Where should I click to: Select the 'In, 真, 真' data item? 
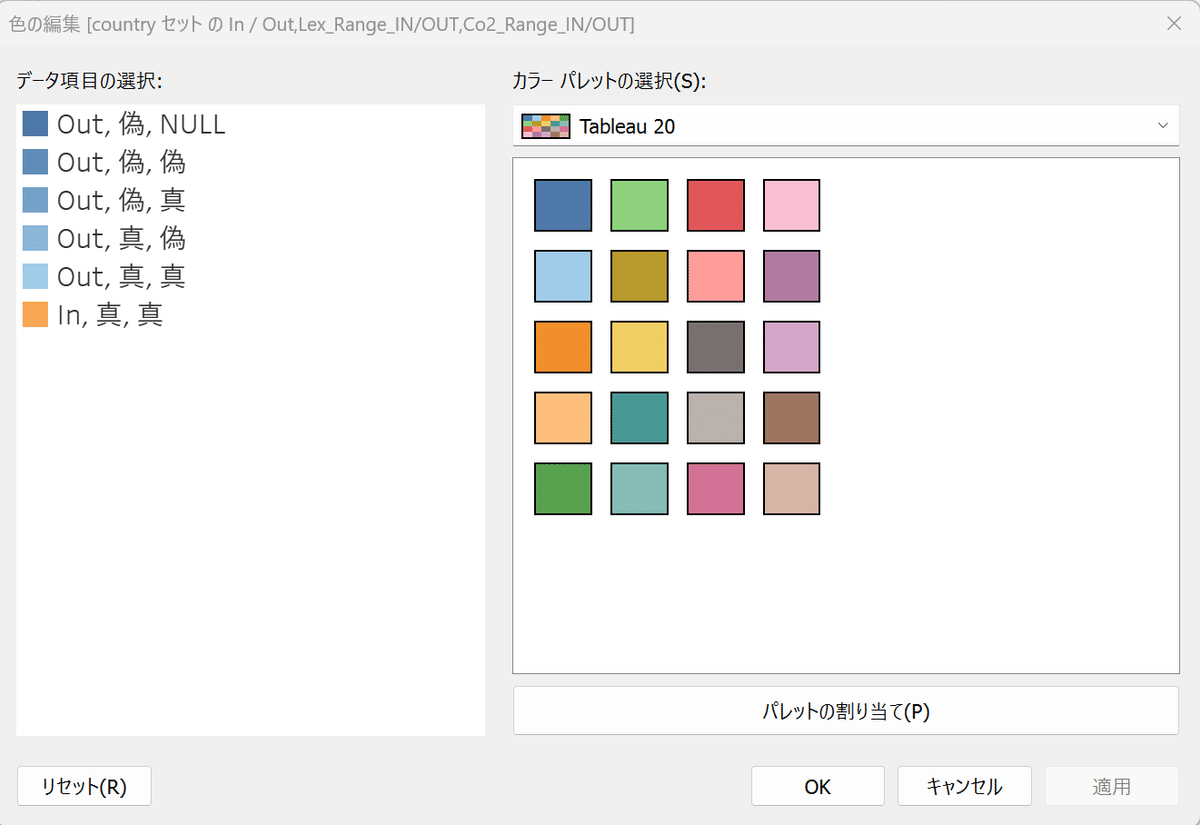point(250,315)
